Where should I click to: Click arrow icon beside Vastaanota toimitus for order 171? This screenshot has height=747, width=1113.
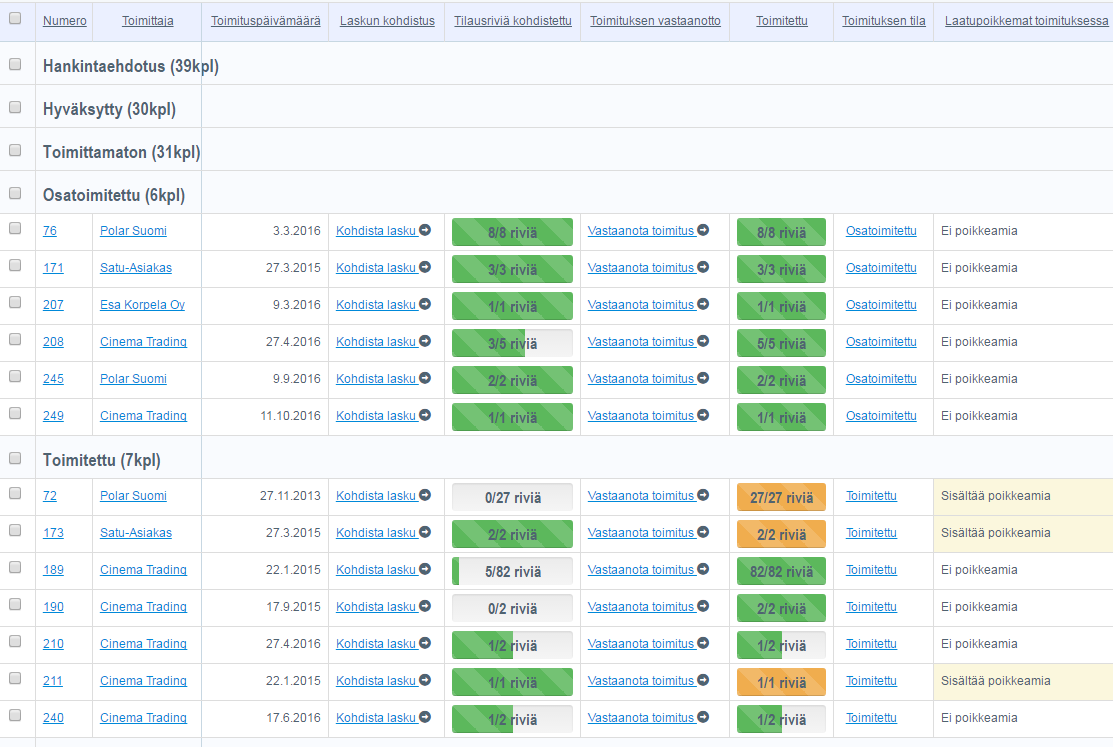(703, 268)
